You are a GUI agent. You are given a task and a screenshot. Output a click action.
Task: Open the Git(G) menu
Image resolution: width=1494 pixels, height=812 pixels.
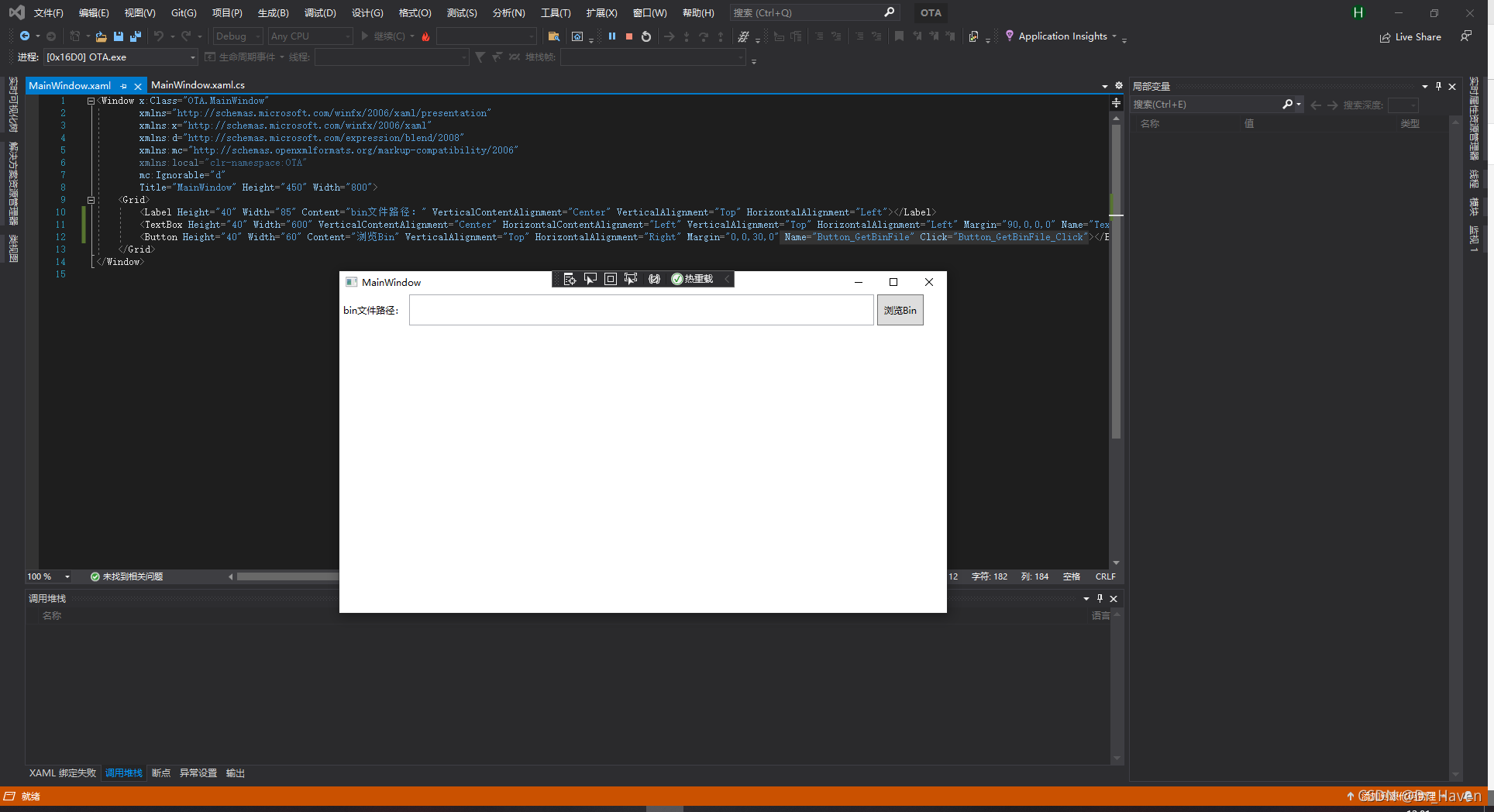[x=184, y=13]
